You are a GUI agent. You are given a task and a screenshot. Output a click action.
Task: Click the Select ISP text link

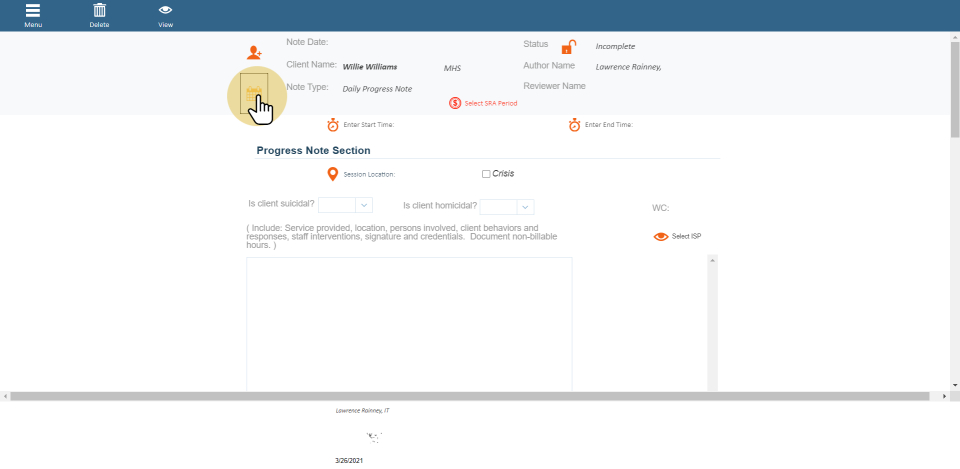point(686,237)
